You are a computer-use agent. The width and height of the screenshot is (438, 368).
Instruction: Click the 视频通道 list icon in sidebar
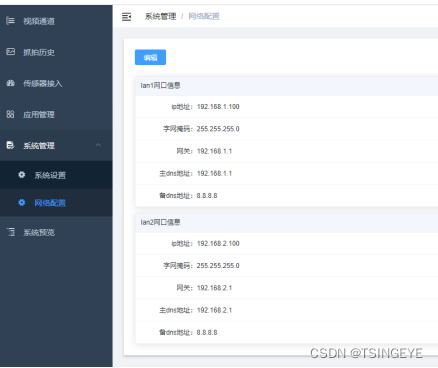(x=10, y=21)
